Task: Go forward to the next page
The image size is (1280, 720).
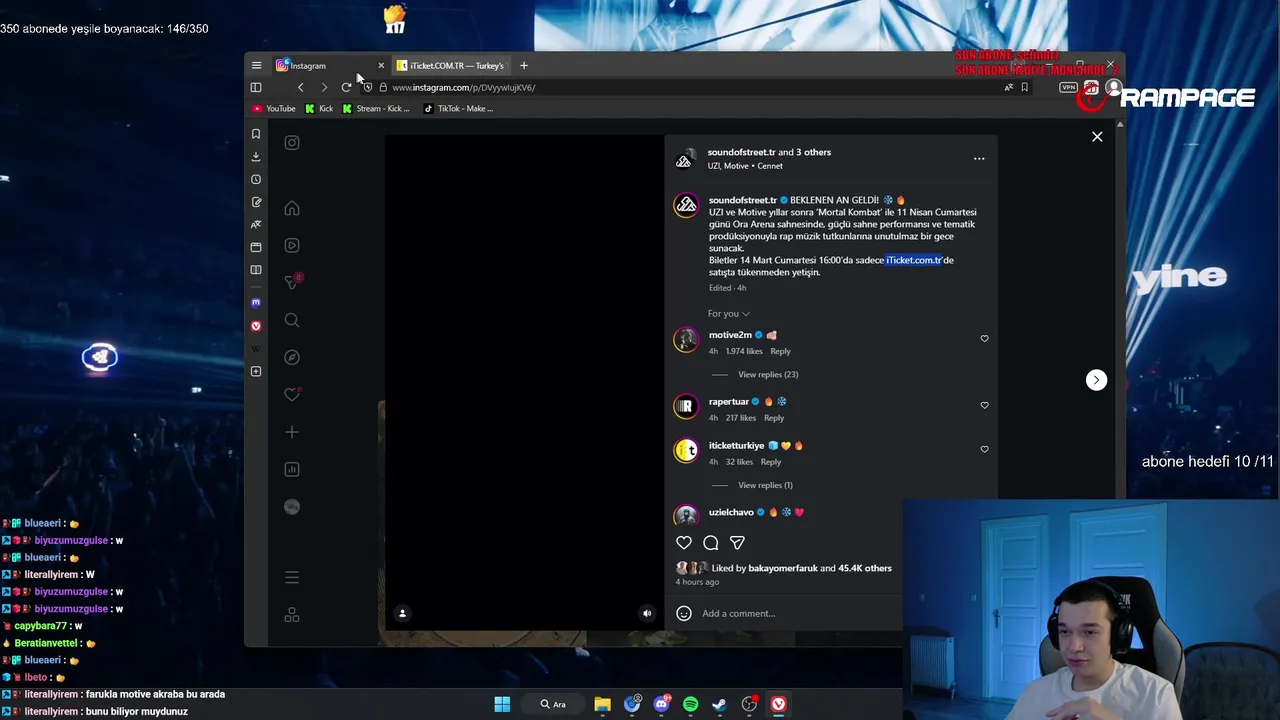Action: point(324,87)
